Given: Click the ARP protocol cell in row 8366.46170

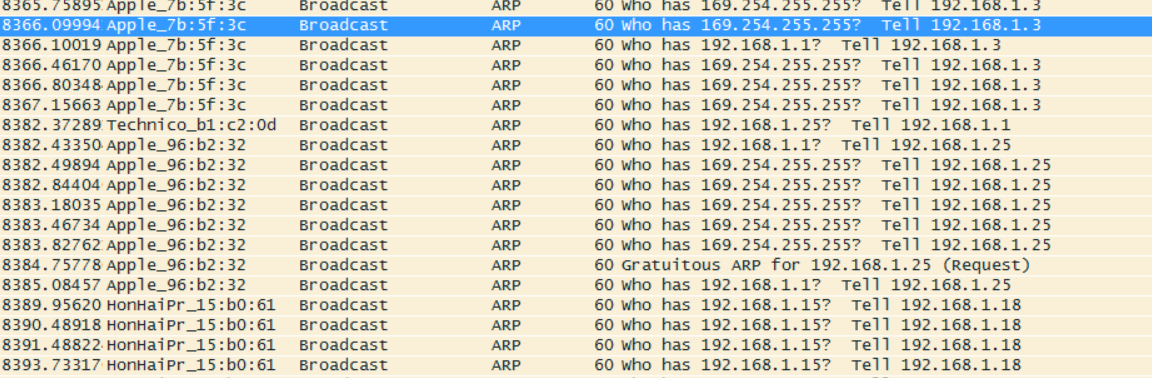Looking at the screenshot, I should [x=506, y=65].
